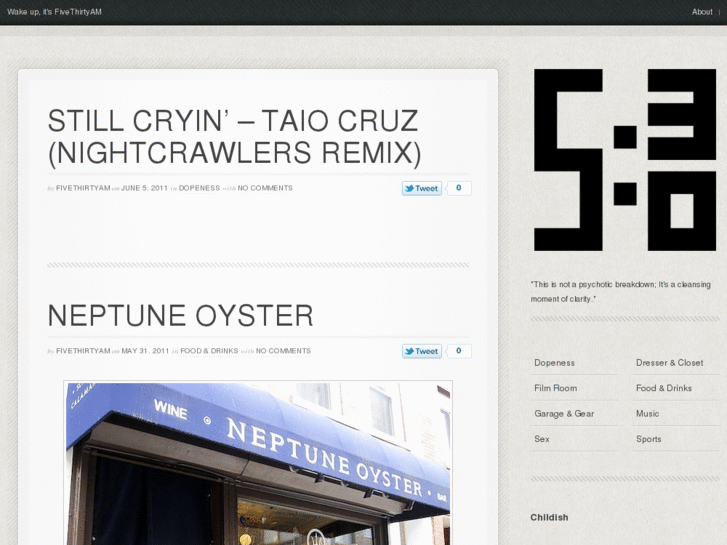Click the 5:30 logo image
Viewport: 727px width, 545px height.
click(625, 160)
